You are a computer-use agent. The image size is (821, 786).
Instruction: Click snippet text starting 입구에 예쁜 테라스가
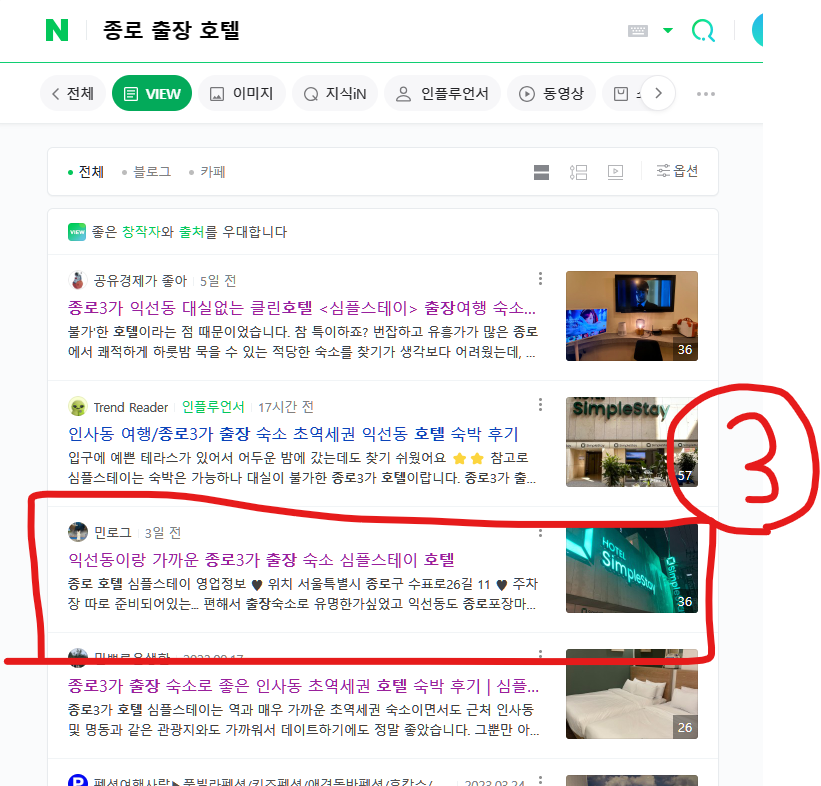[x=302, y=468]
